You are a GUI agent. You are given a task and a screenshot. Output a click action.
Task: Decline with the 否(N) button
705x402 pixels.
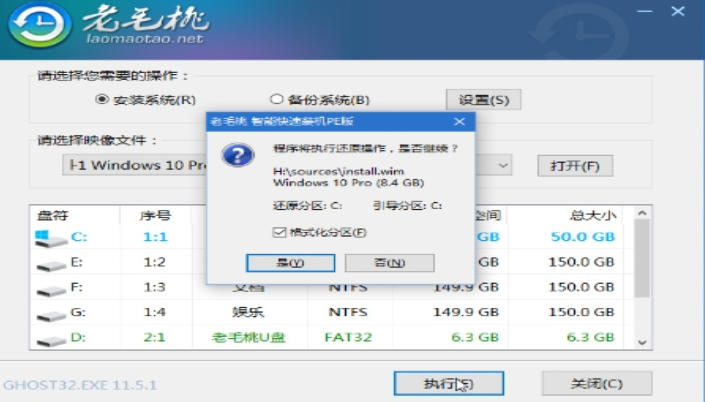pos(389,263)
